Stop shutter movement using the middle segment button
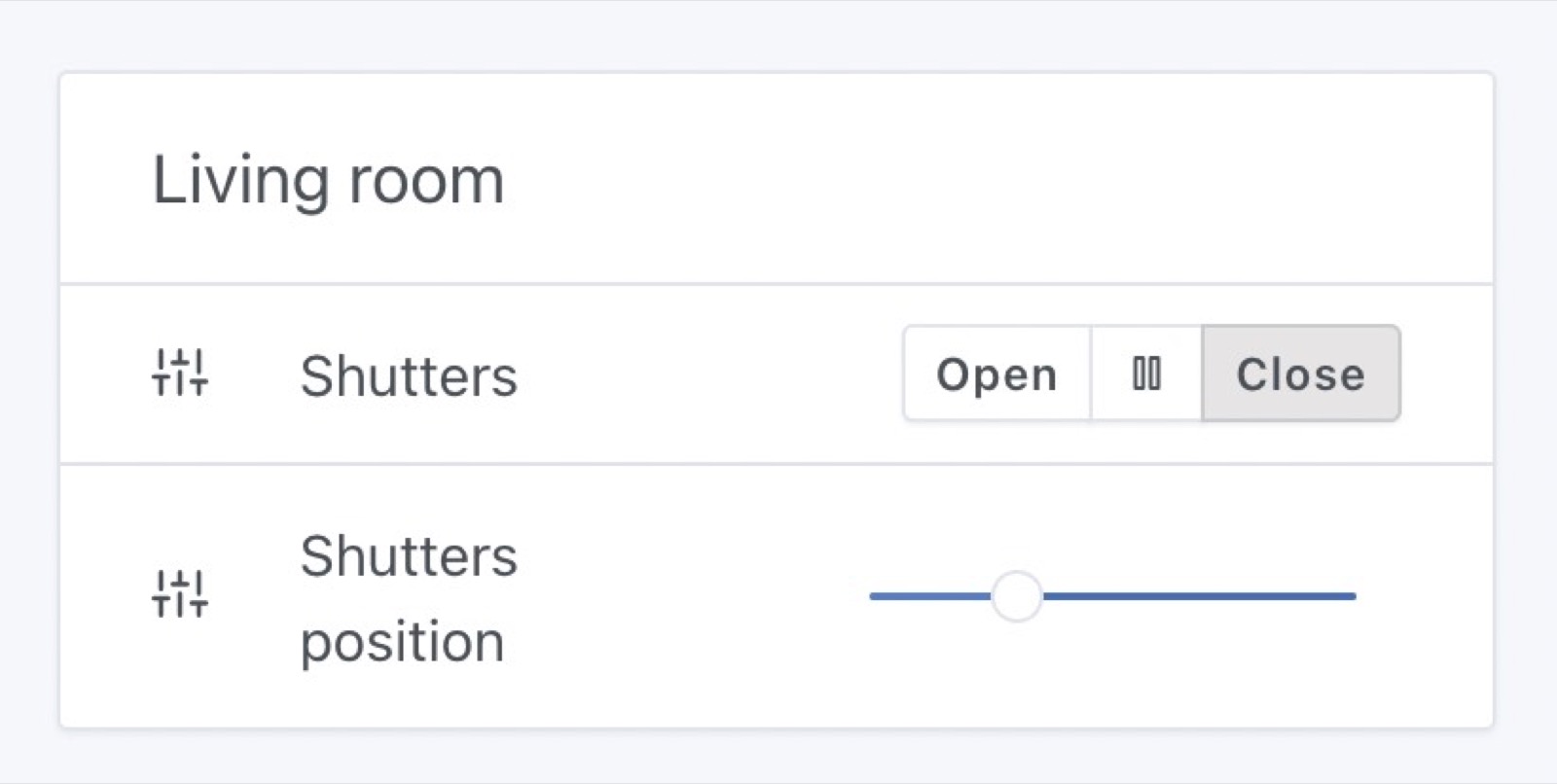1557x784 pixels. coord(1146,374)
